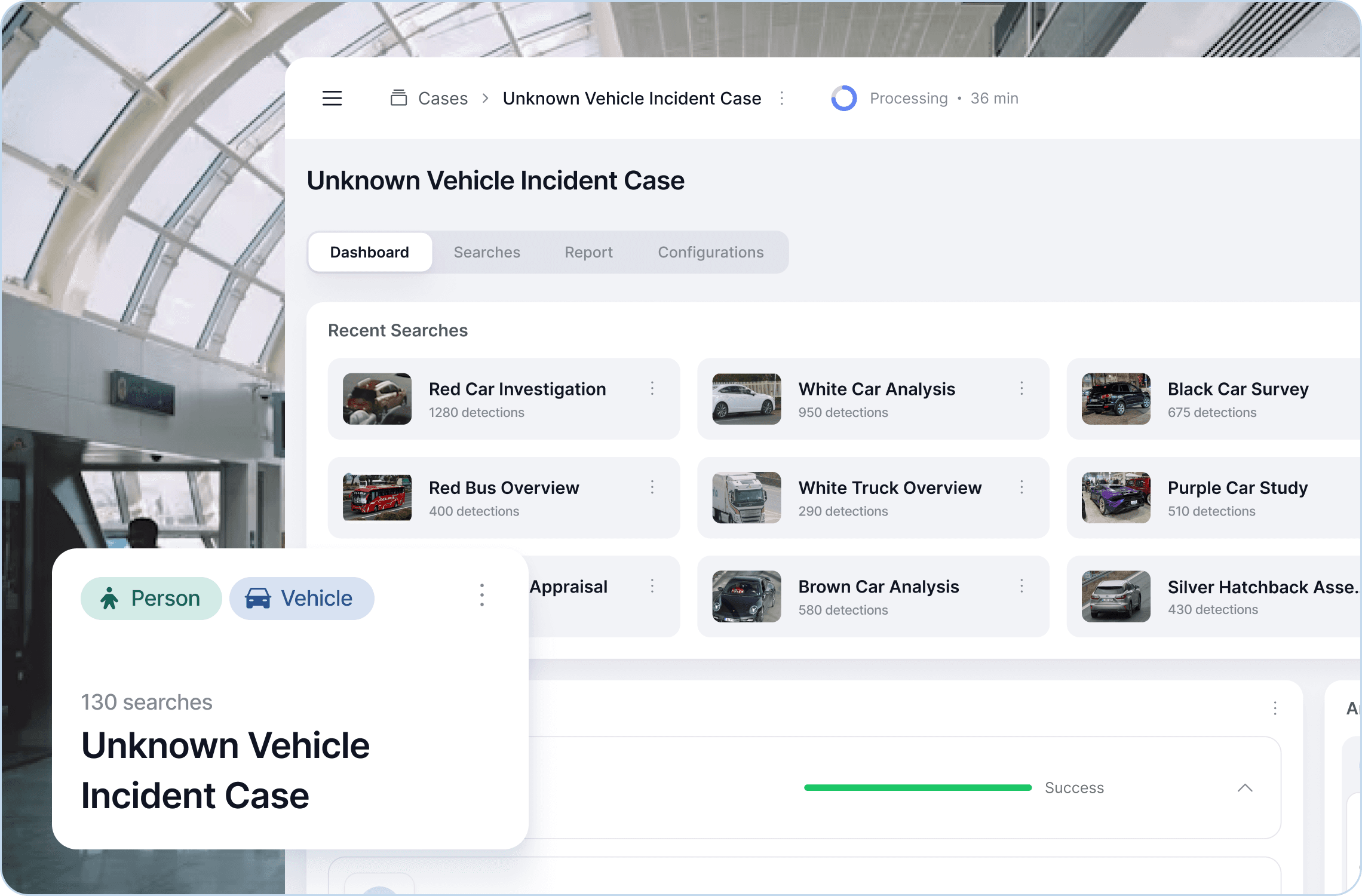Open the Black Car Survey search
This screenshot has height=896, width=1362.
[1214, 399]
